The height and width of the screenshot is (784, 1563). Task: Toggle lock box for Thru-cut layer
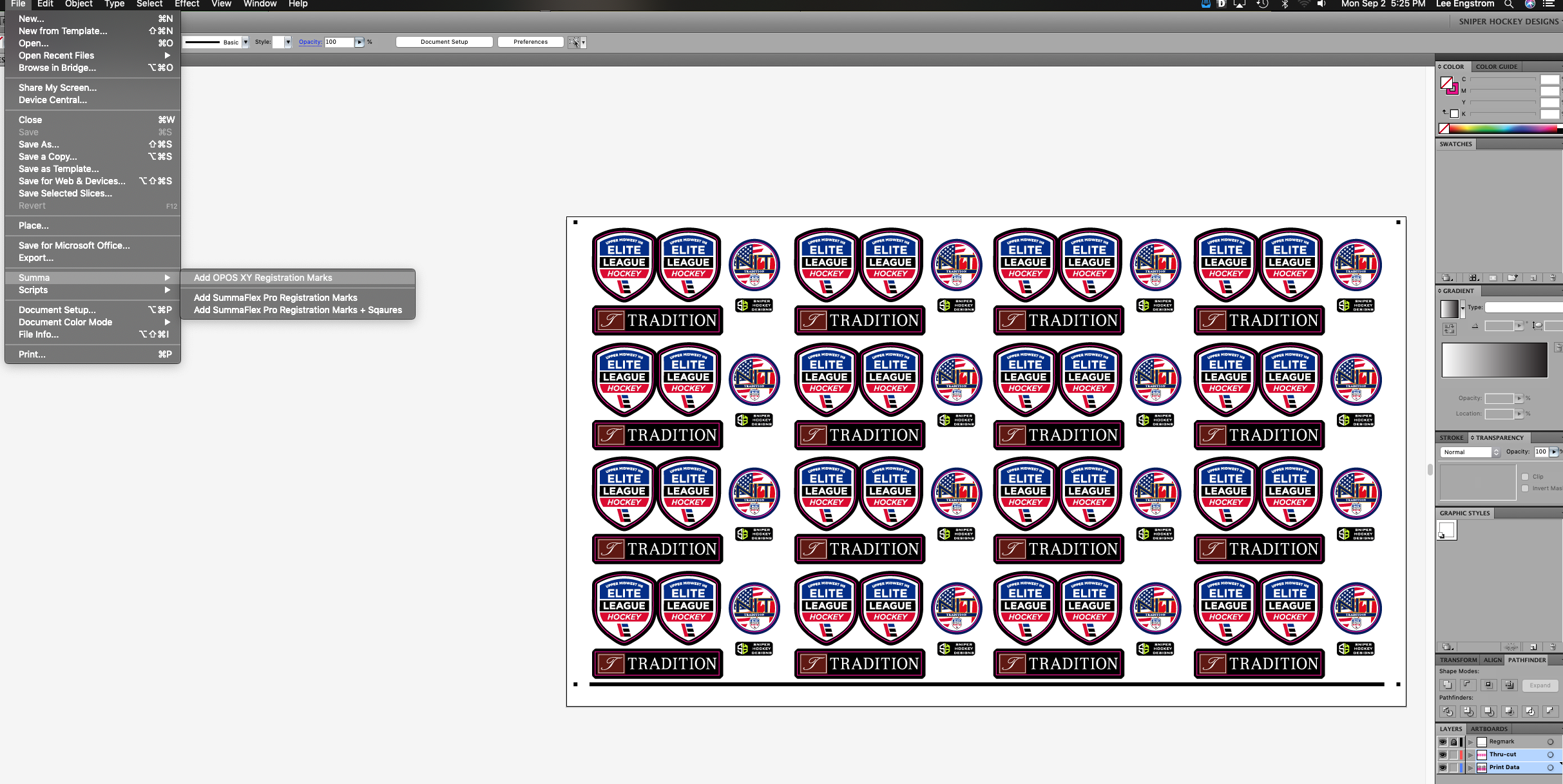pos(1453,754)
